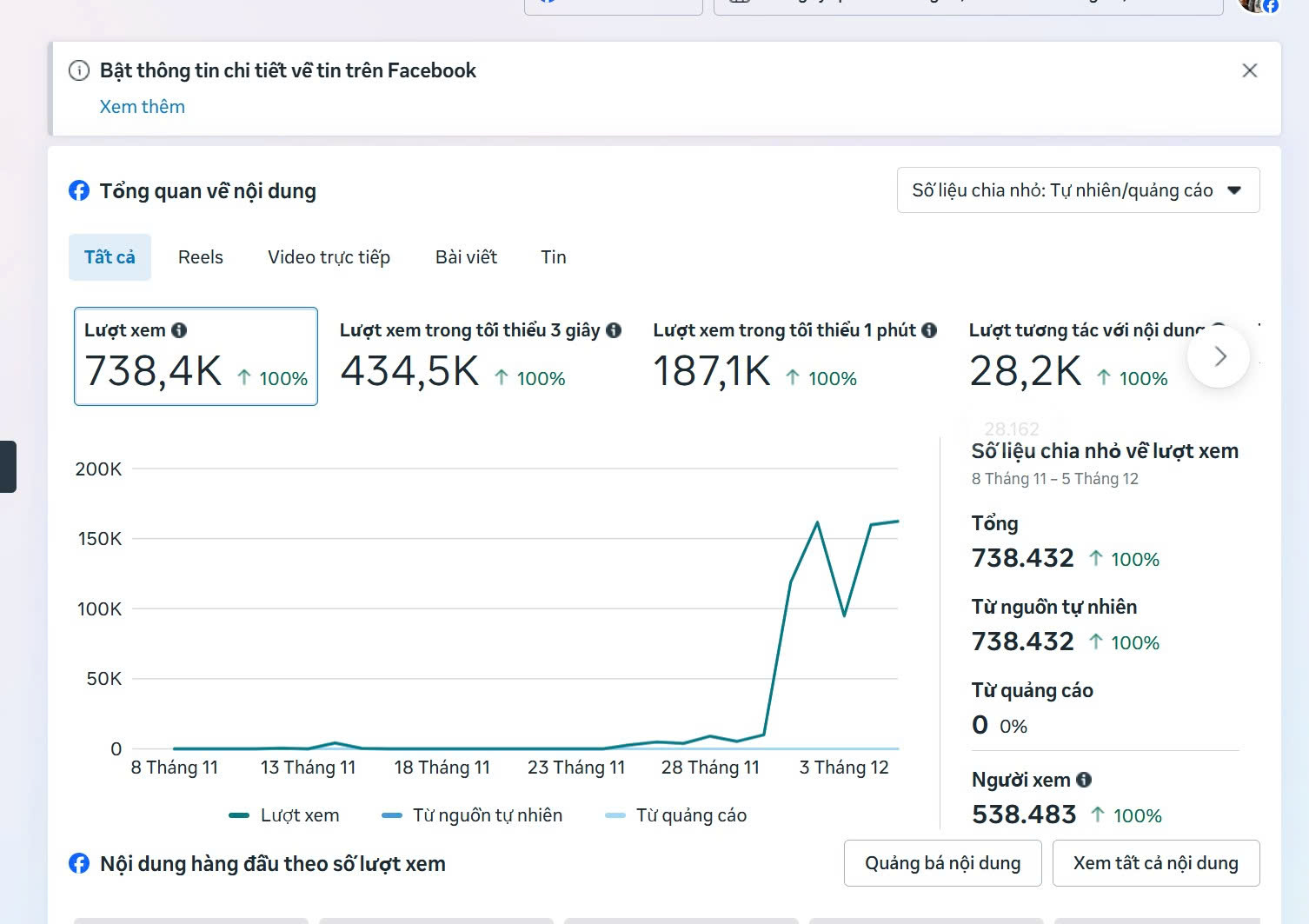Open Số liệu chia nhỏ dropdown
The width and height of the screenshot is (1309, 924).
[1078, 190]
